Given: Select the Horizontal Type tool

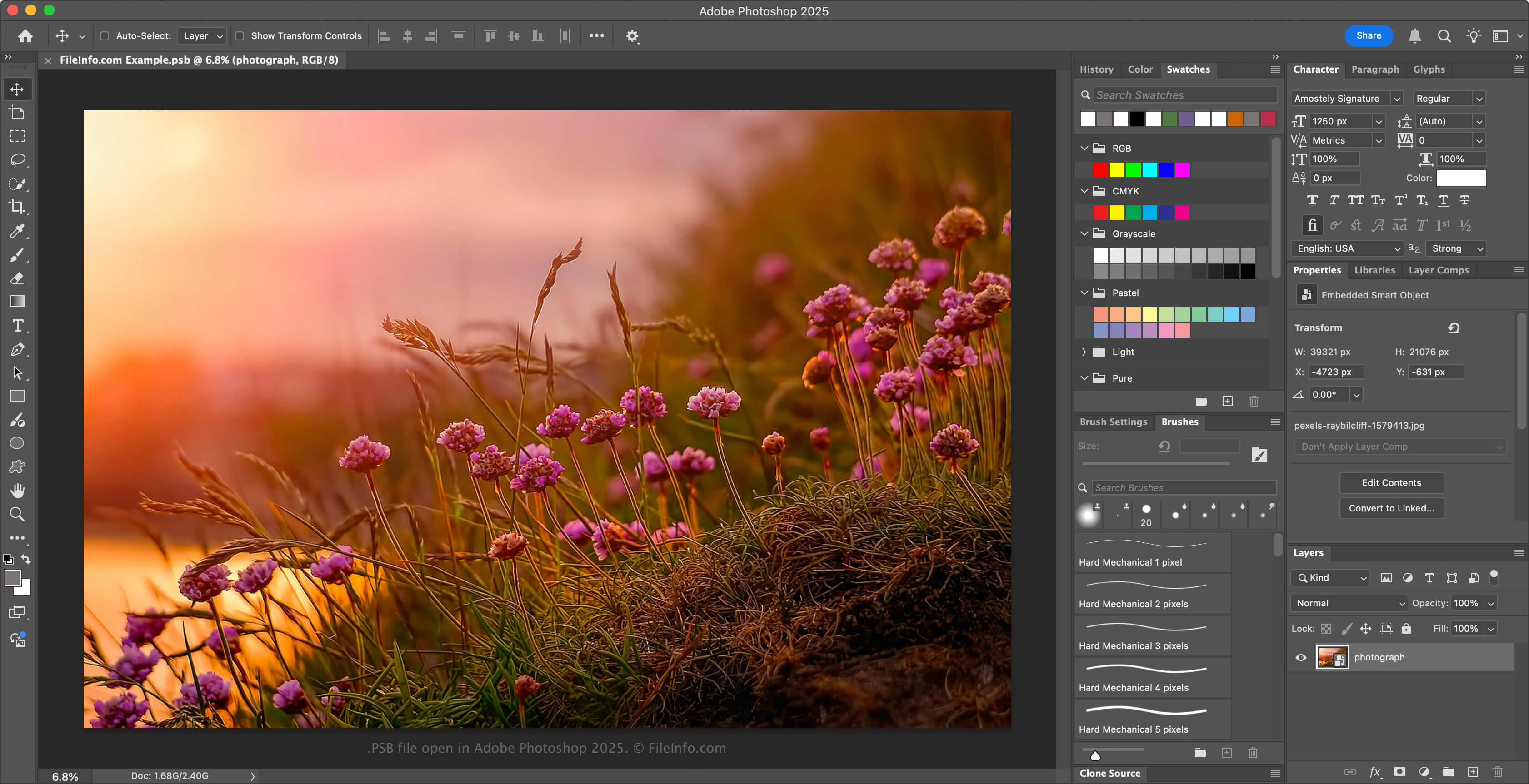Looking at the screenshot, I should (17, 326).
